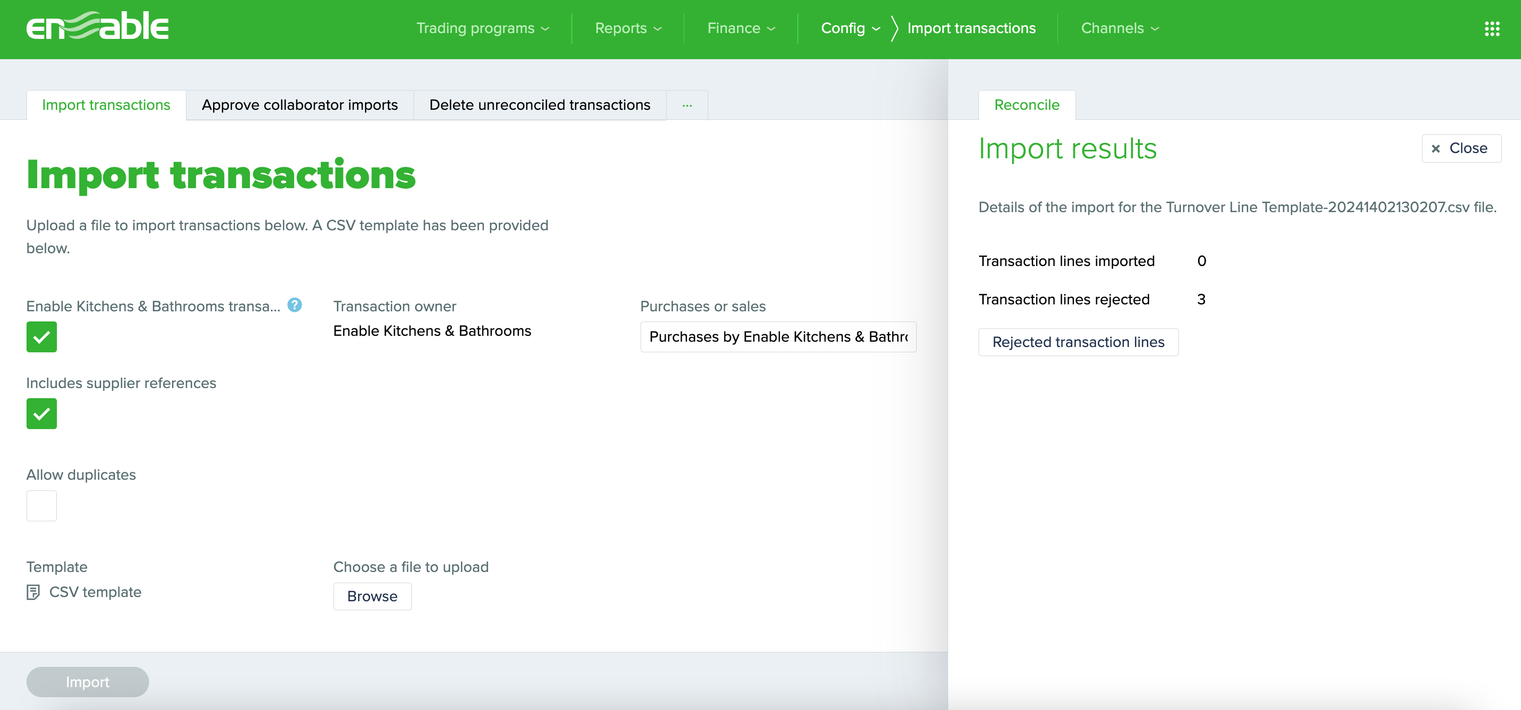1521x710 pixels.
Task: Click the Transaction lines imported label
Action: pyautogui.click(x=1066, y=261)
